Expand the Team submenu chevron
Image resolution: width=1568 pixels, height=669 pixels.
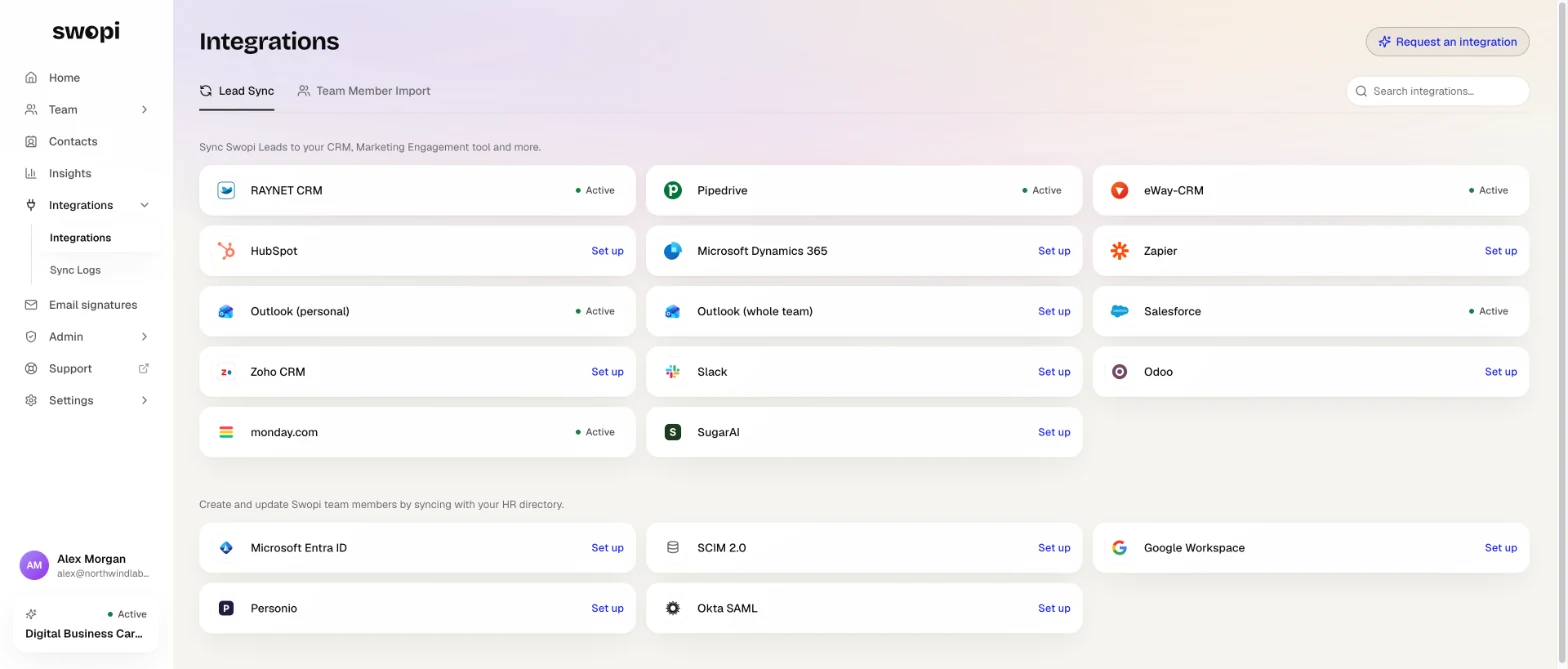click(x=144, y=110)
